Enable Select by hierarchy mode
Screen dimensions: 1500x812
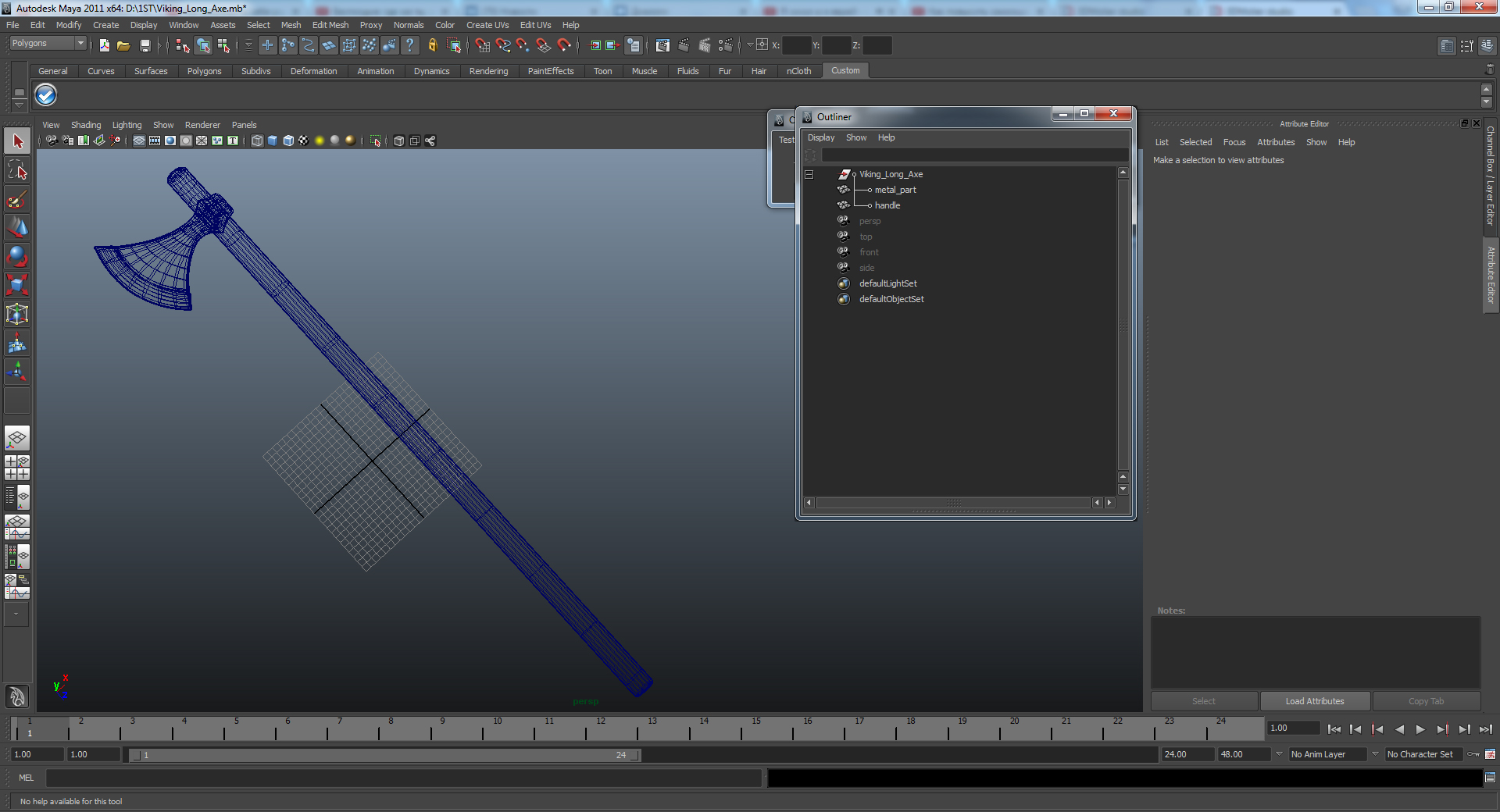tap(182, 46)
